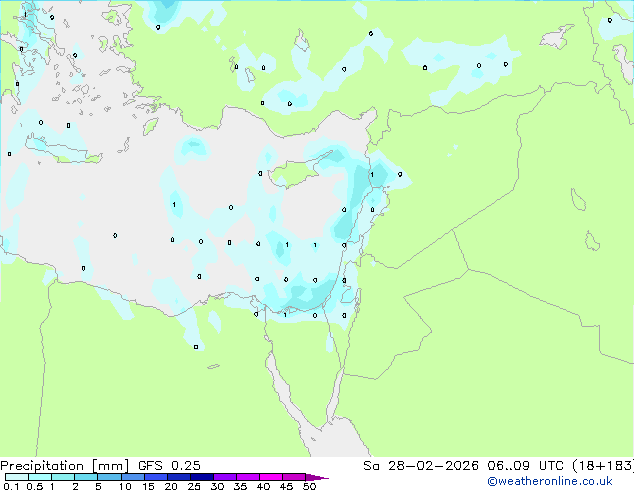Click the 40–45 mm magenta legend swatch
The width and height of the screenshot is (634, 490).
pos(271,477)
